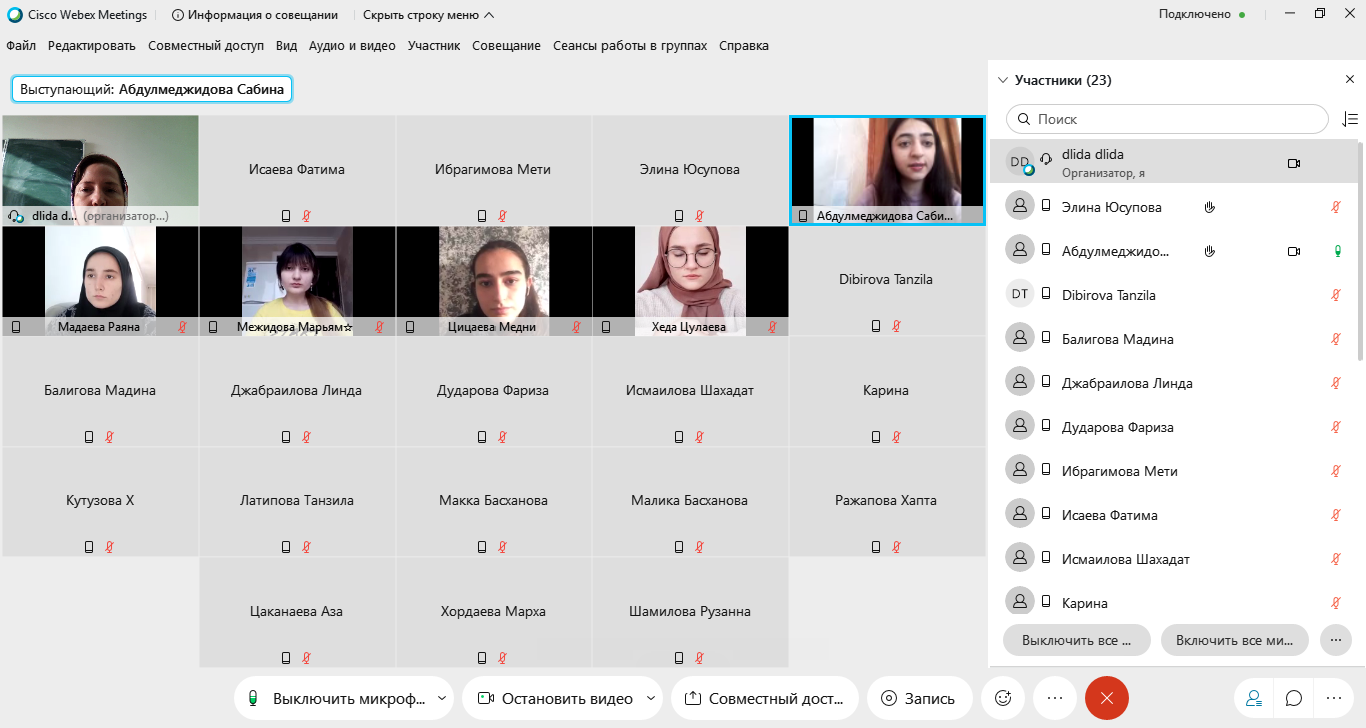Screen dimensions: 1366x728
Task: Open the Совещание menu
Action: tap(506, 46)
